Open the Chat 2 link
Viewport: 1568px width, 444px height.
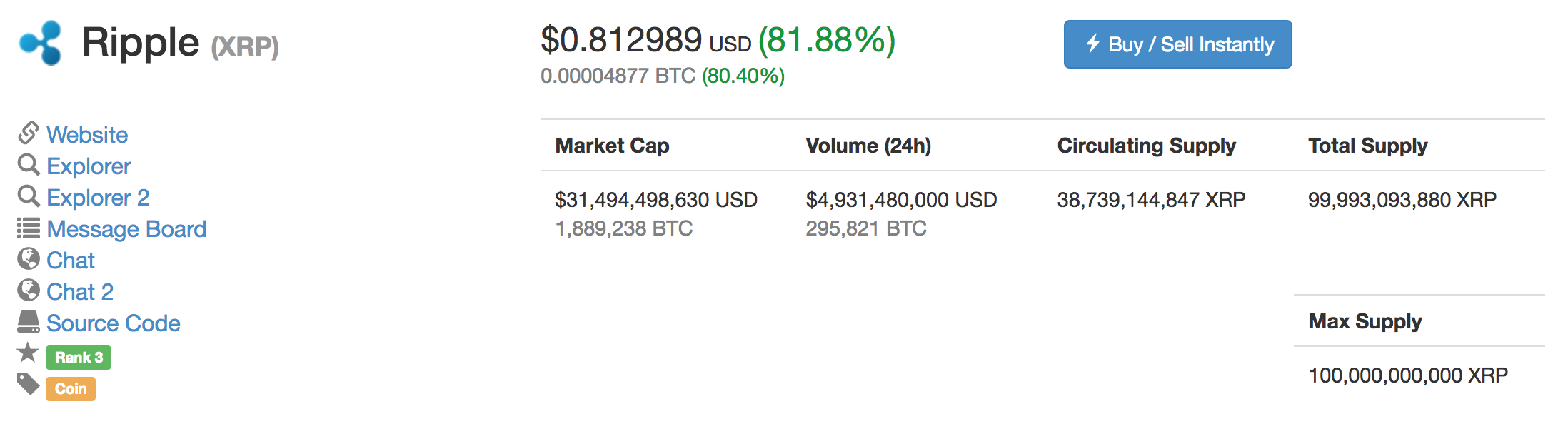pyautogui.click(x=80, y=292)
